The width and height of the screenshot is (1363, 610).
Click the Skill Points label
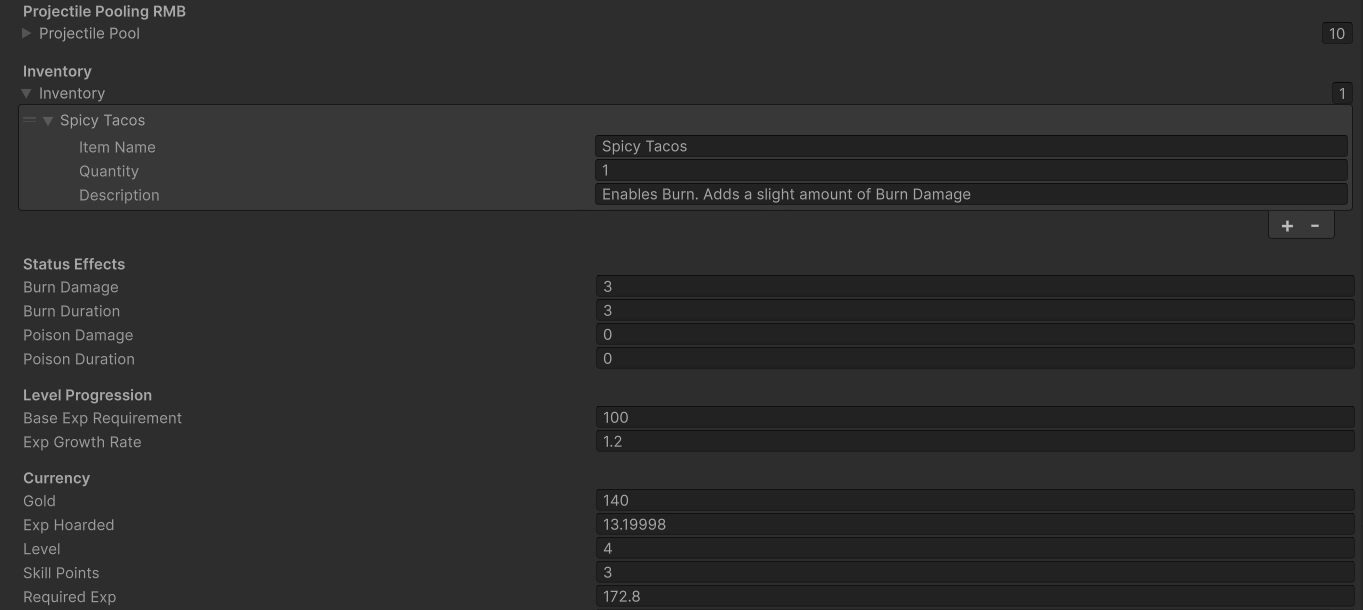tap(61, 573)
